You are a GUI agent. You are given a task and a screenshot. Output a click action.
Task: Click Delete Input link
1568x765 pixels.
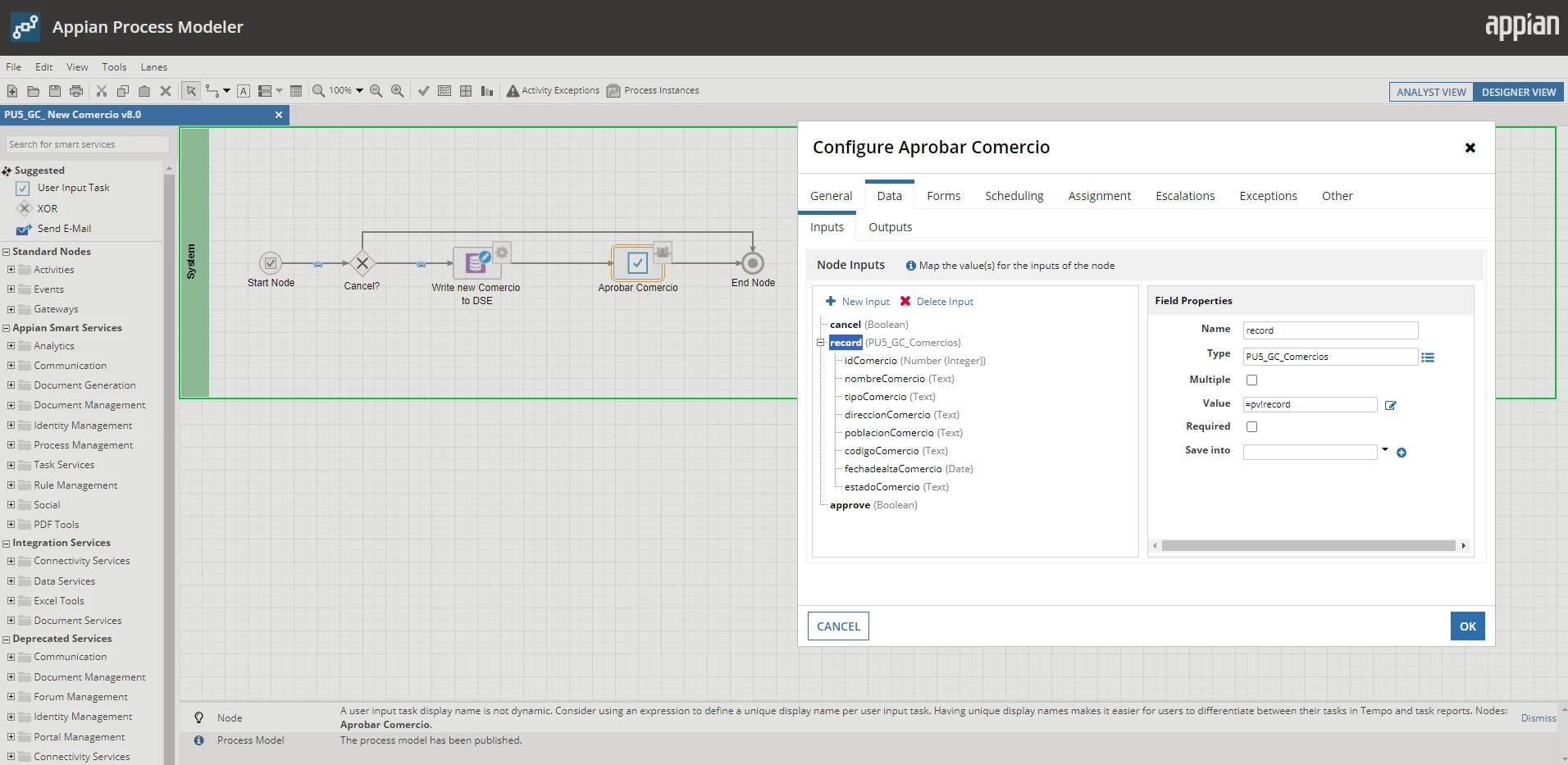[937, 302]
